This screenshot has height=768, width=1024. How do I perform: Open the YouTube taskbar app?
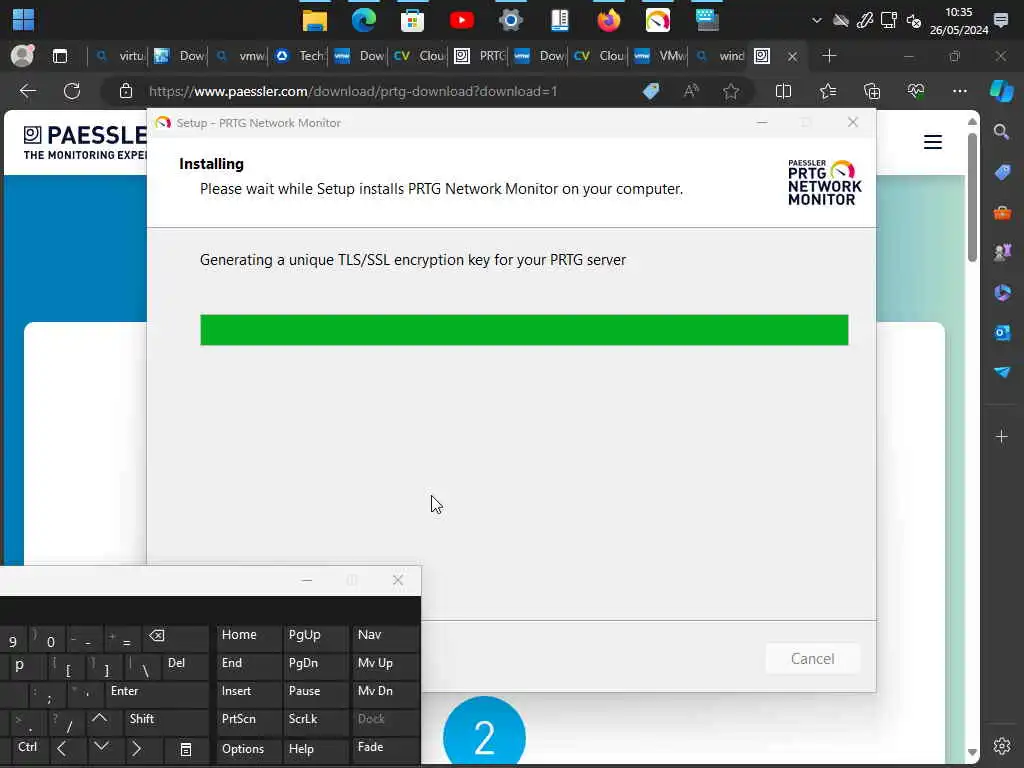(462, 20)
